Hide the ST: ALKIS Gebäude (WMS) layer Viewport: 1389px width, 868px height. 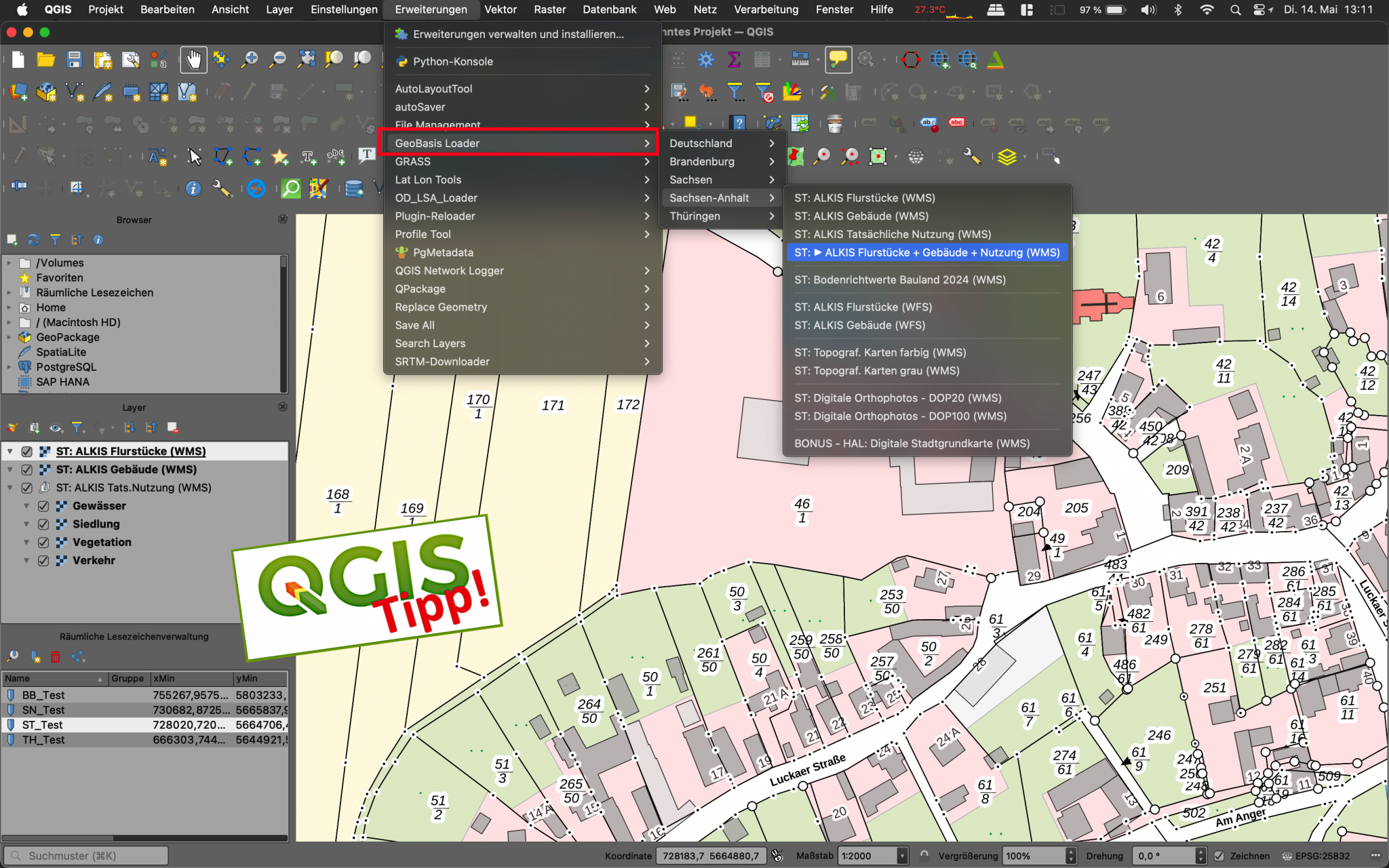click(27, 469)
